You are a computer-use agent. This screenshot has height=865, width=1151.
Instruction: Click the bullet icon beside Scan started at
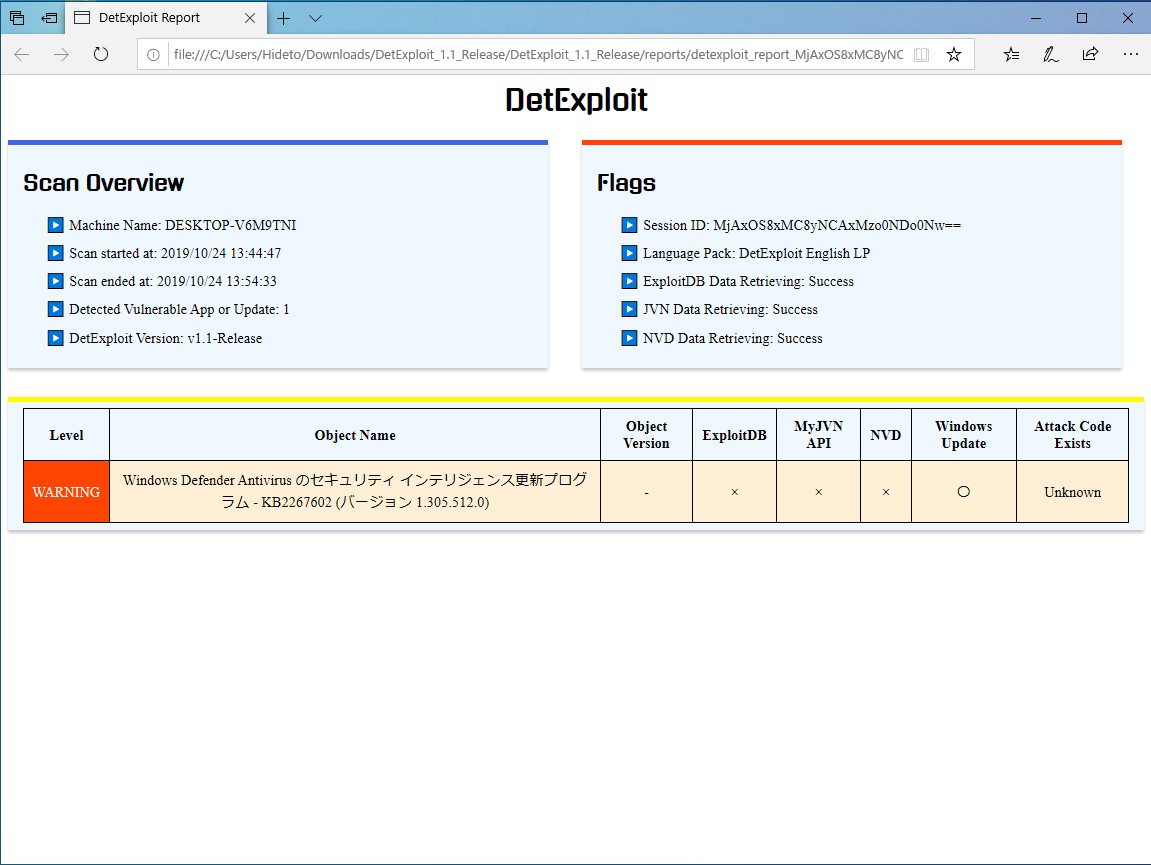tap(55, 253)
